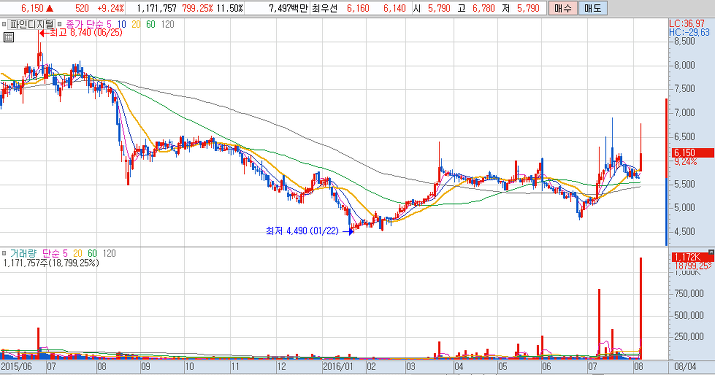
Task: Select the price 120-day moving average legend
Action: (x=168, y=24)
